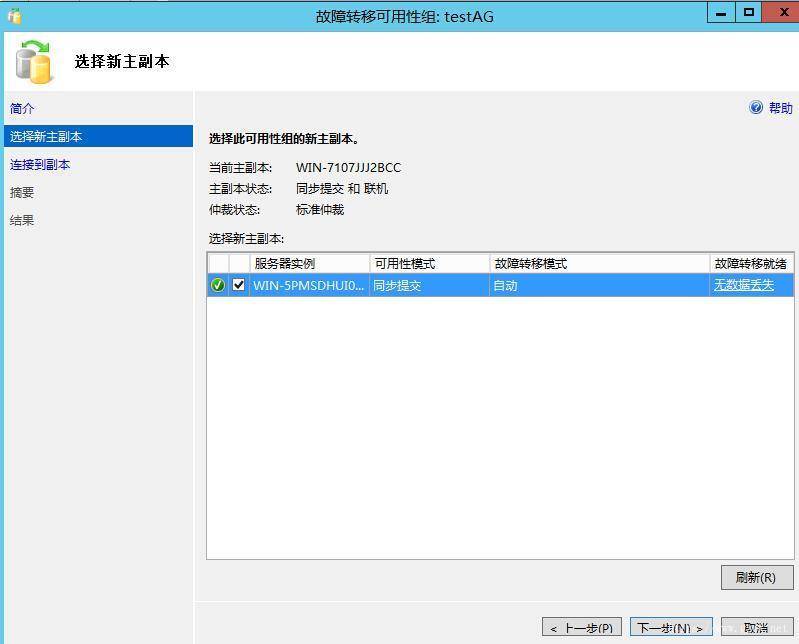Select the 结果 sidebar page
Screen dimensions: 799x644
click(x=22, y=220)
